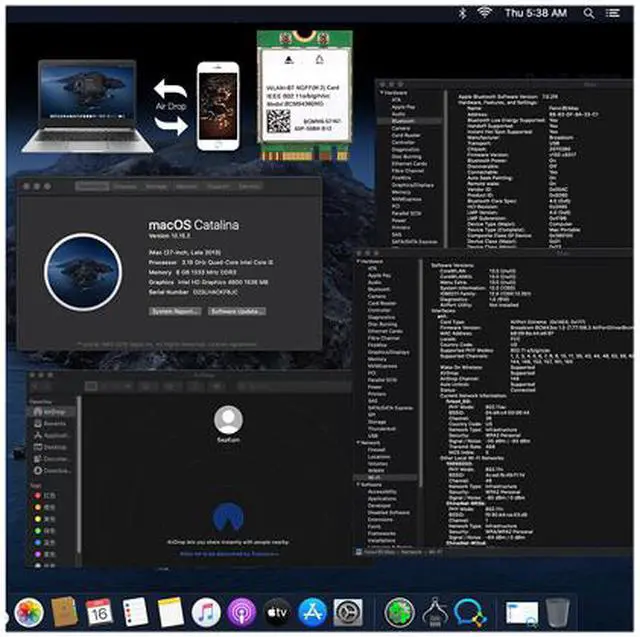This screenshot has width=640, height=637.
Task: Open Photos from the Dock
Action: point(28,612)
